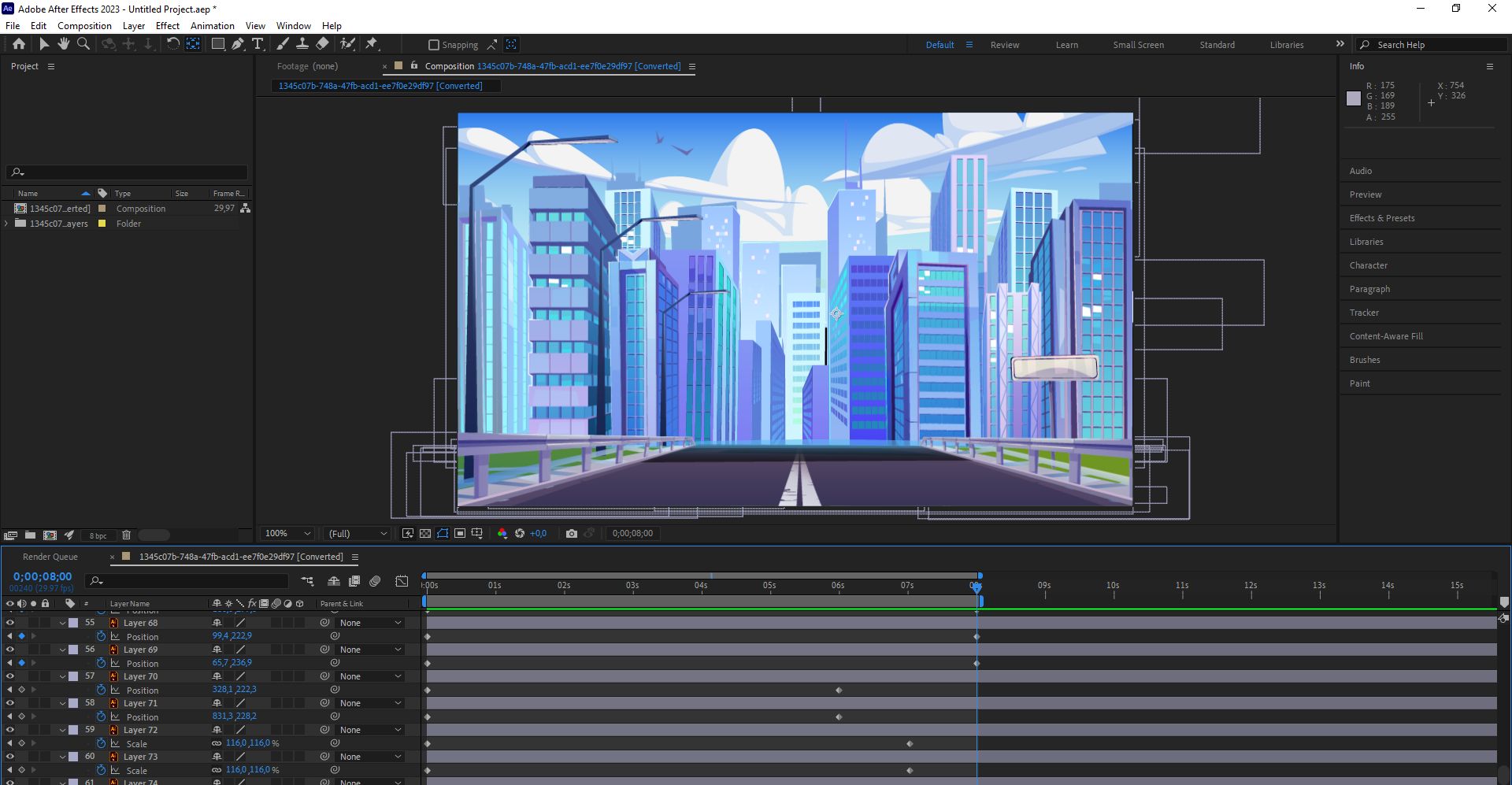This screenshot has height=785, width=1512.
Task: Select the Rotation tool
Action: click(x=172, y=44)
